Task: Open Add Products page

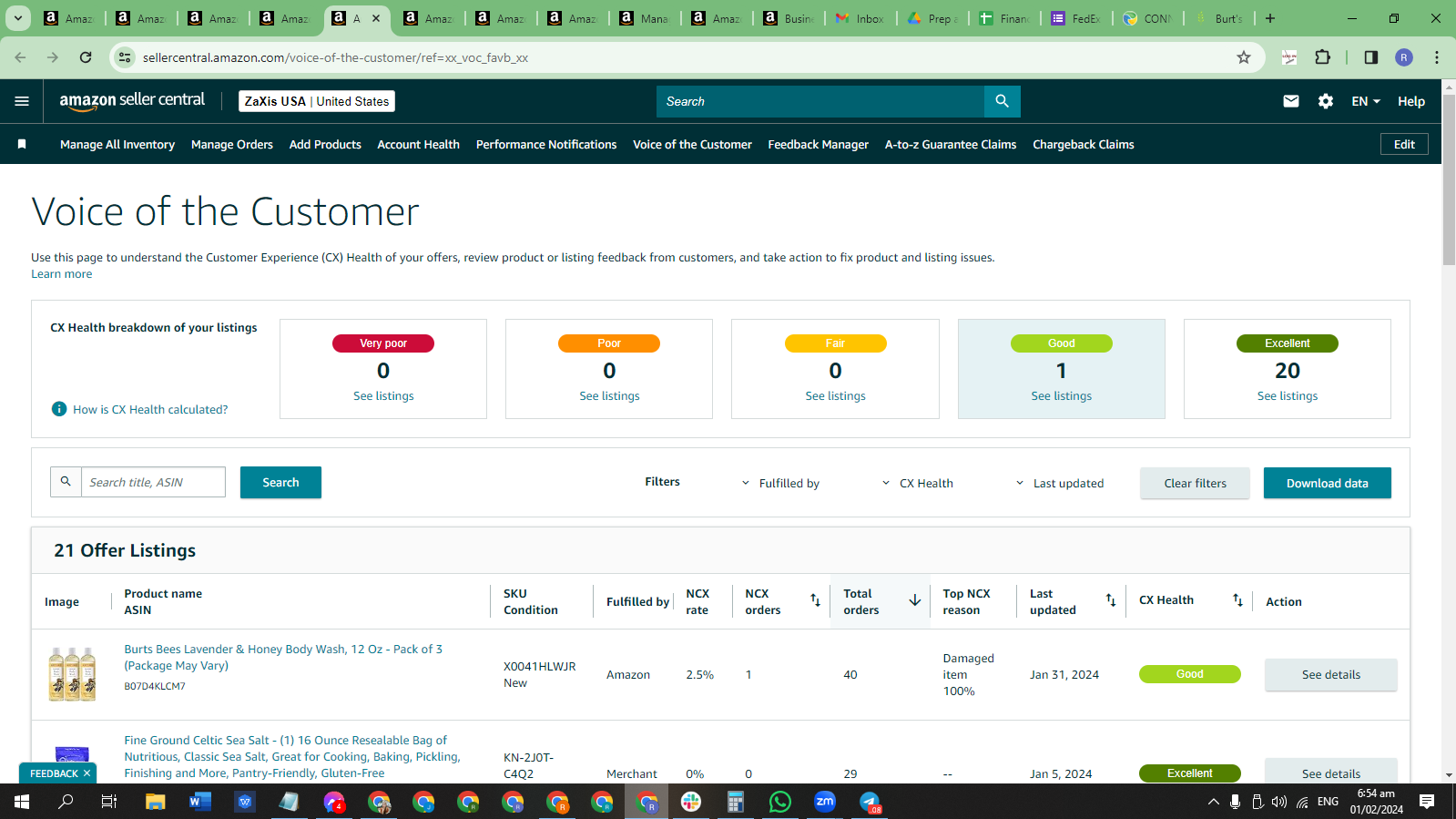Action: point(325,144)
